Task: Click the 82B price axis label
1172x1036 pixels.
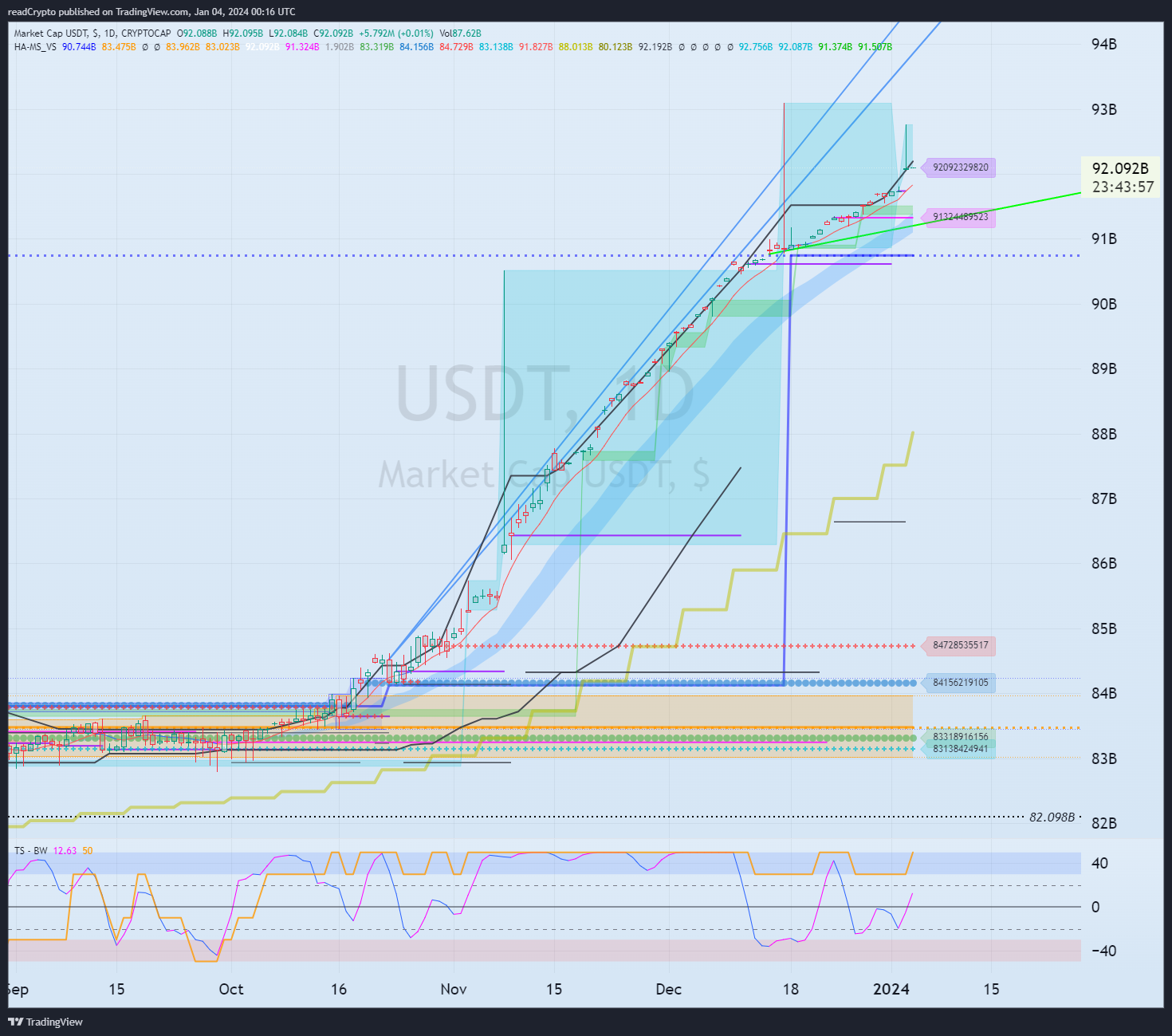Action: [1104, 823]
